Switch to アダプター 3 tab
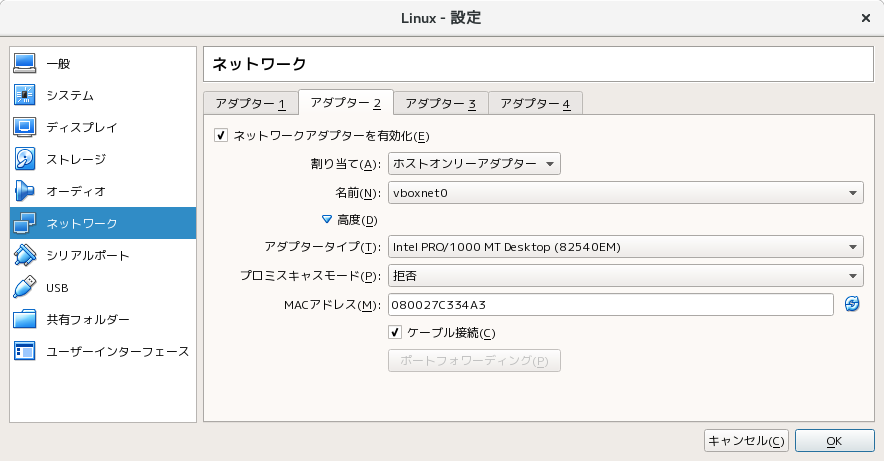Screen dimensions: 884x461 441,103
